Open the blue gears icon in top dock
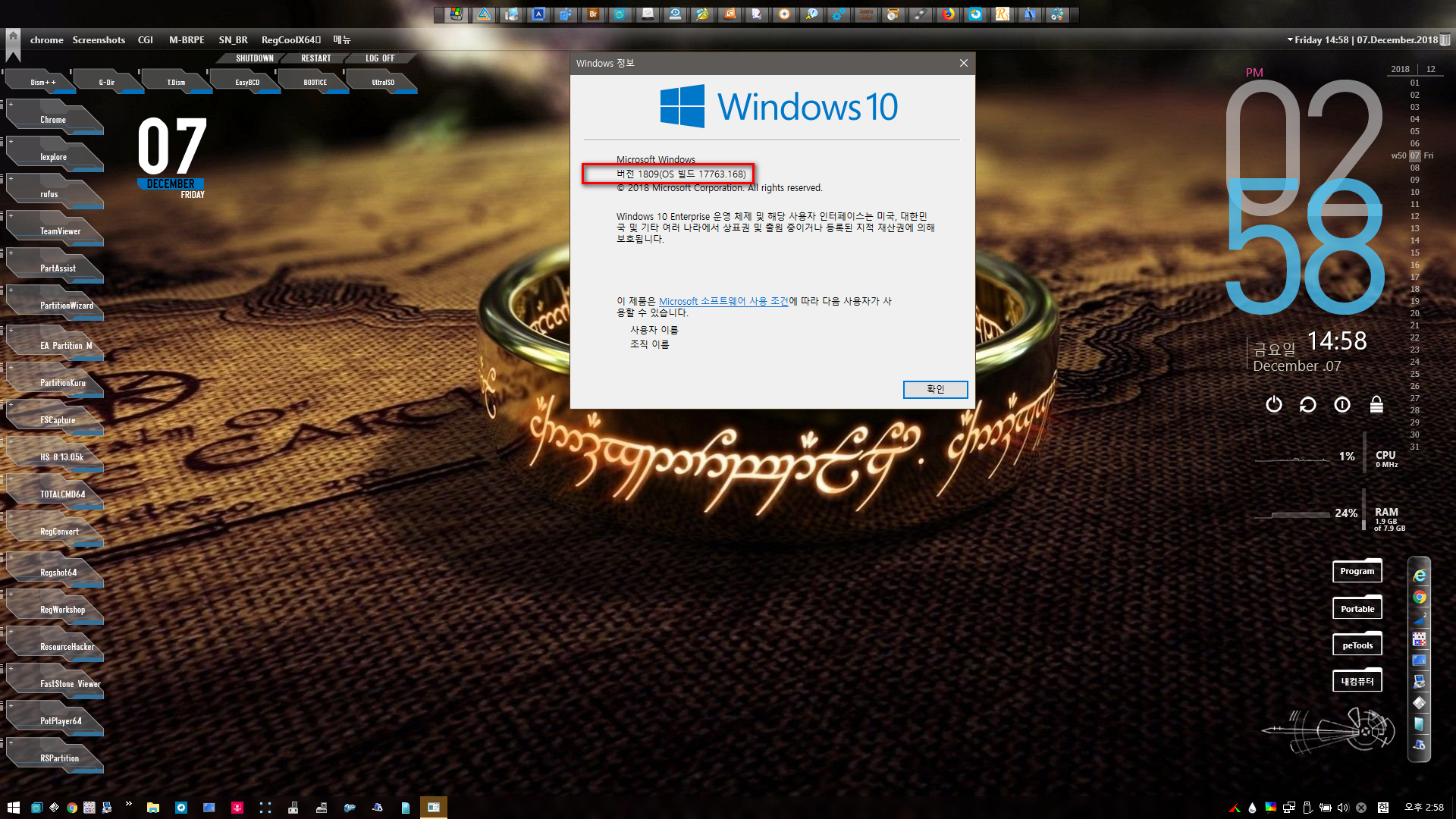The height and width of the screenshot is (819, 1456). 838,14
